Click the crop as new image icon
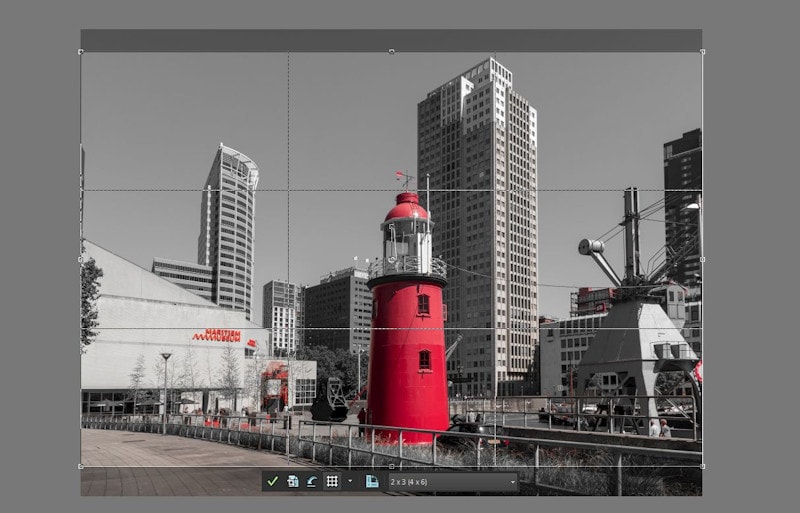800x513 pixels. tap(292, 481)
